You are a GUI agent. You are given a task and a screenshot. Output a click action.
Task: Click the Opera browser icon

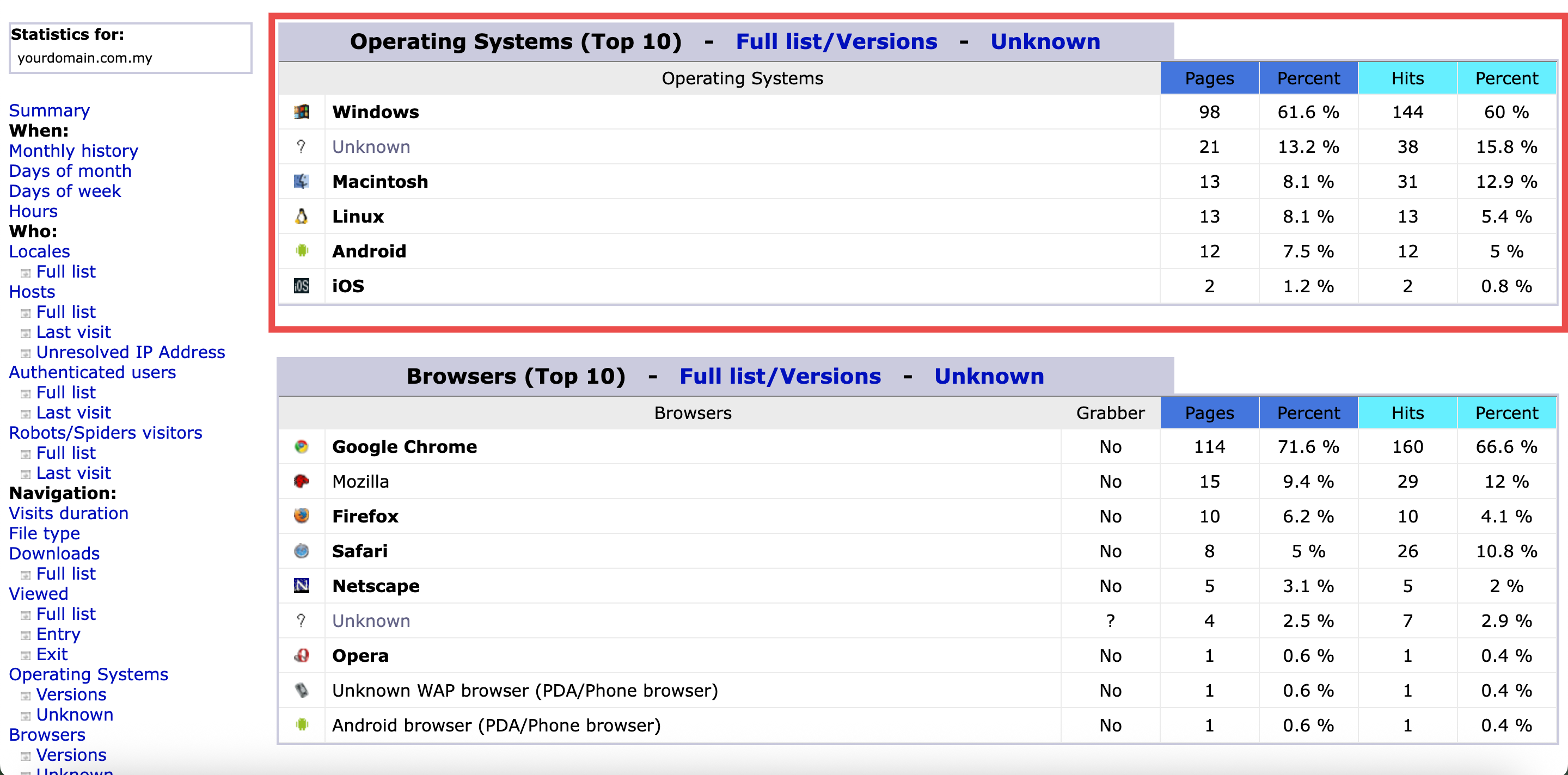301,655
